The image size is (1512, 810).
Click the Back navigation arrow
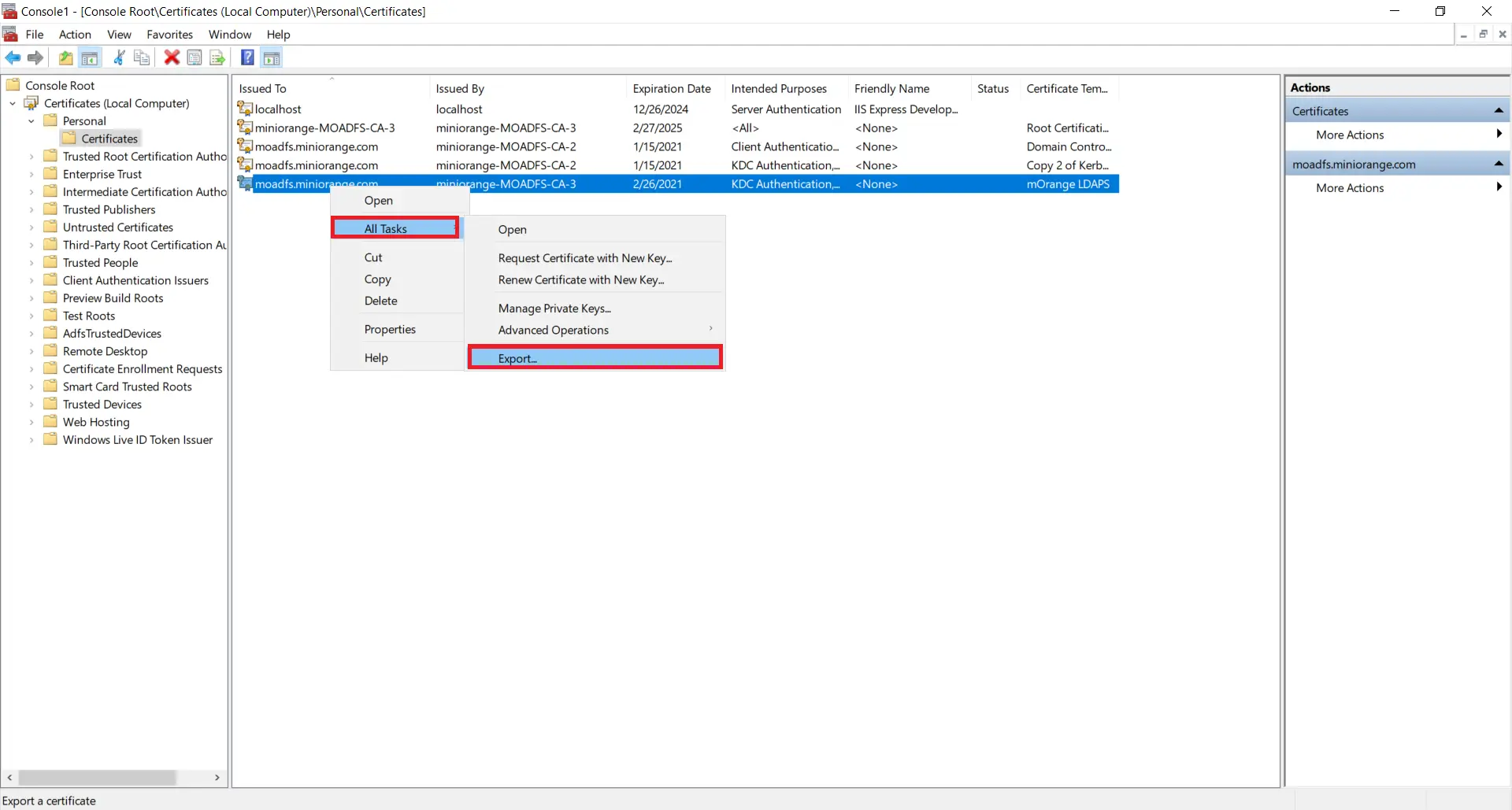(13, 57)
